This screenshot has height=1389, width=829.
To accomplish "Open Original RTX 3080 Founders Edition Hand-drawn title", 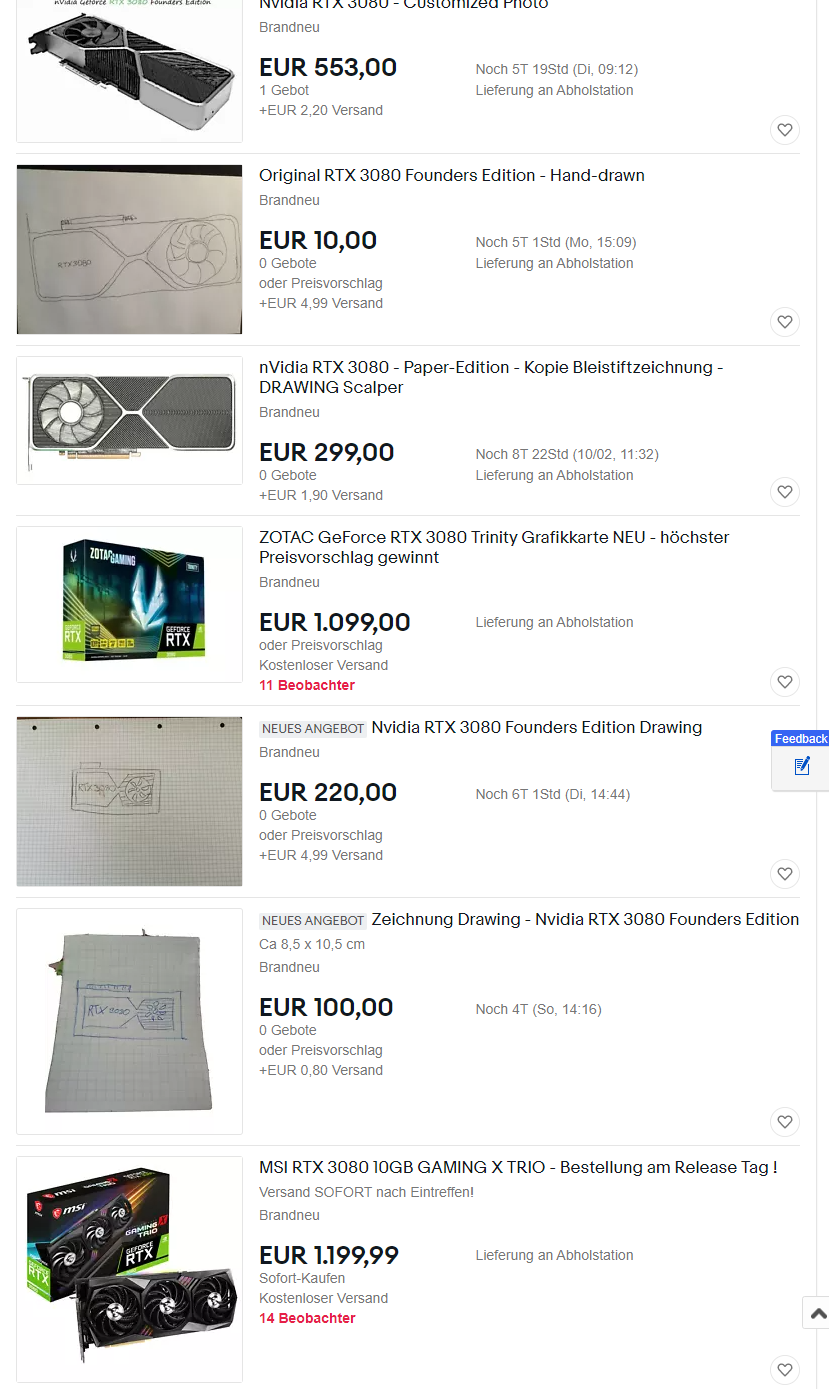I will (x=452, y=176).
